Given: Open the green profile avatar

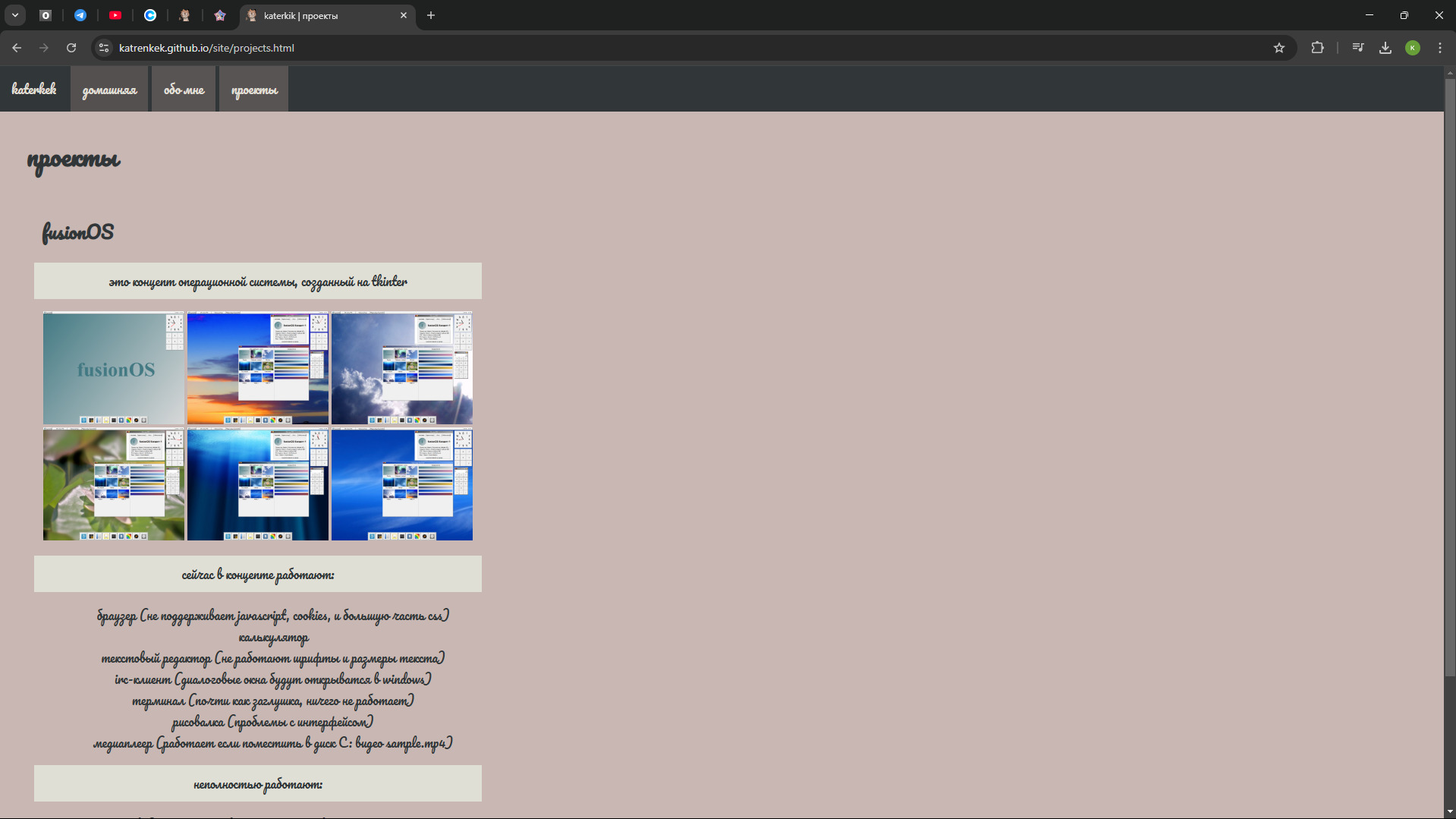Looking at the screenshot, I should pos(1413,48).
